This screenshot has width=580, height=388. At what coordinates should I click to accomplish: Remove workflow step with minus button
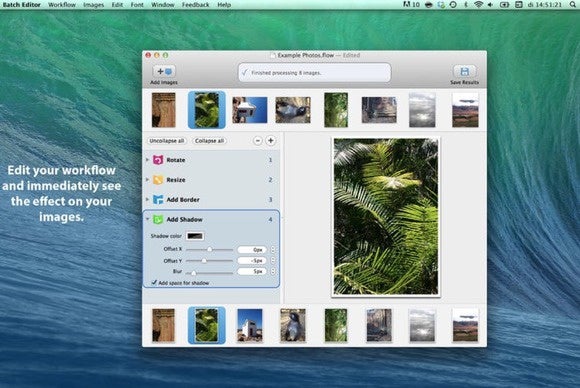pyautogui.click(x=258, y=141)
